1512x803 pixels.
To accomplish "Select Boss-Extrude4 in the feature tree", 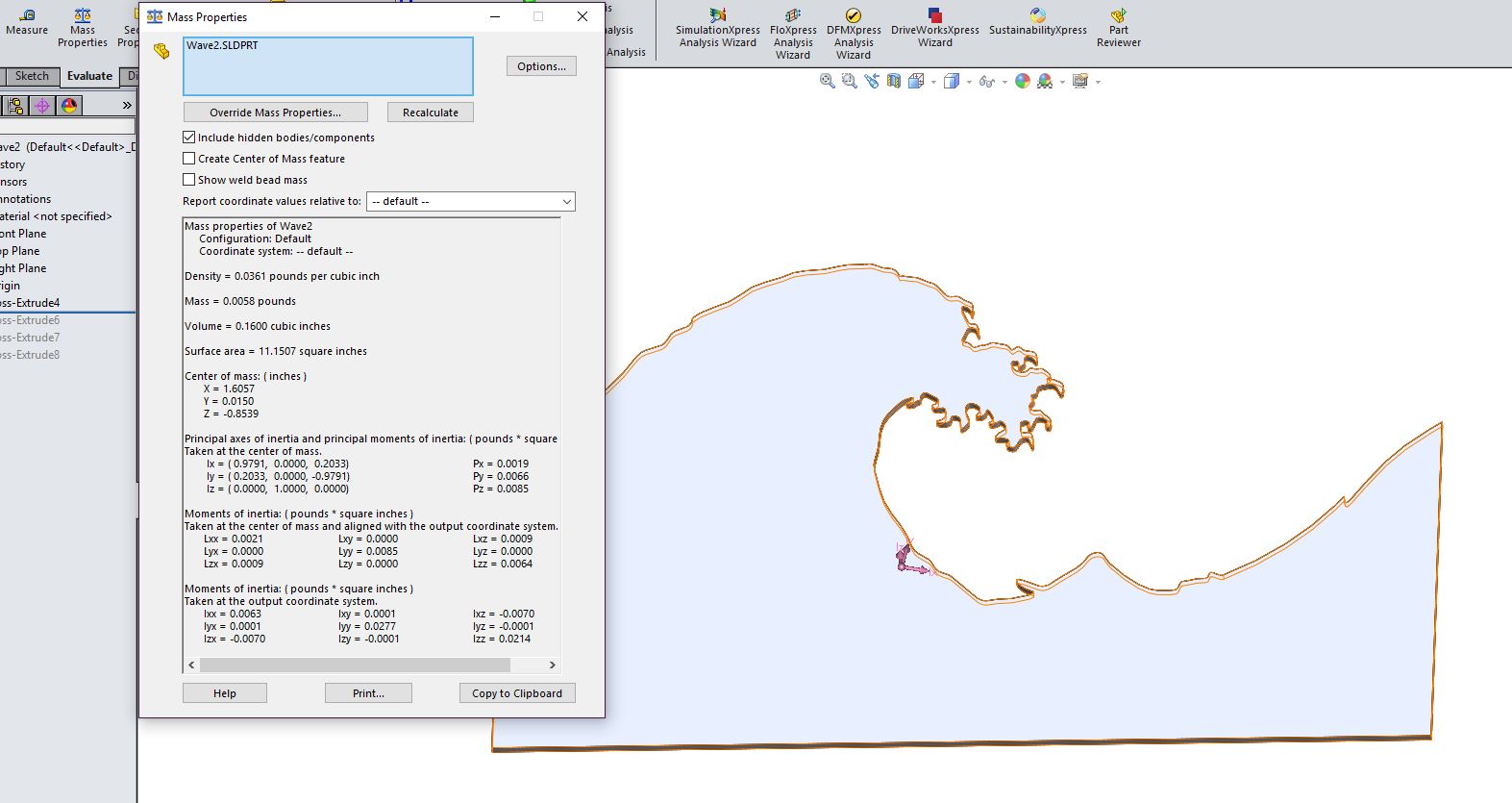I will (x=30, y=303).
